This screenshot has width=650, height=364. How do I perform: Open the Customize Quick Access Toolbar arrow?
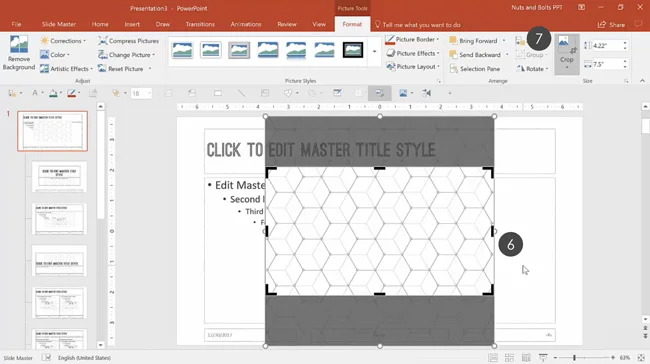coord(450,93)
